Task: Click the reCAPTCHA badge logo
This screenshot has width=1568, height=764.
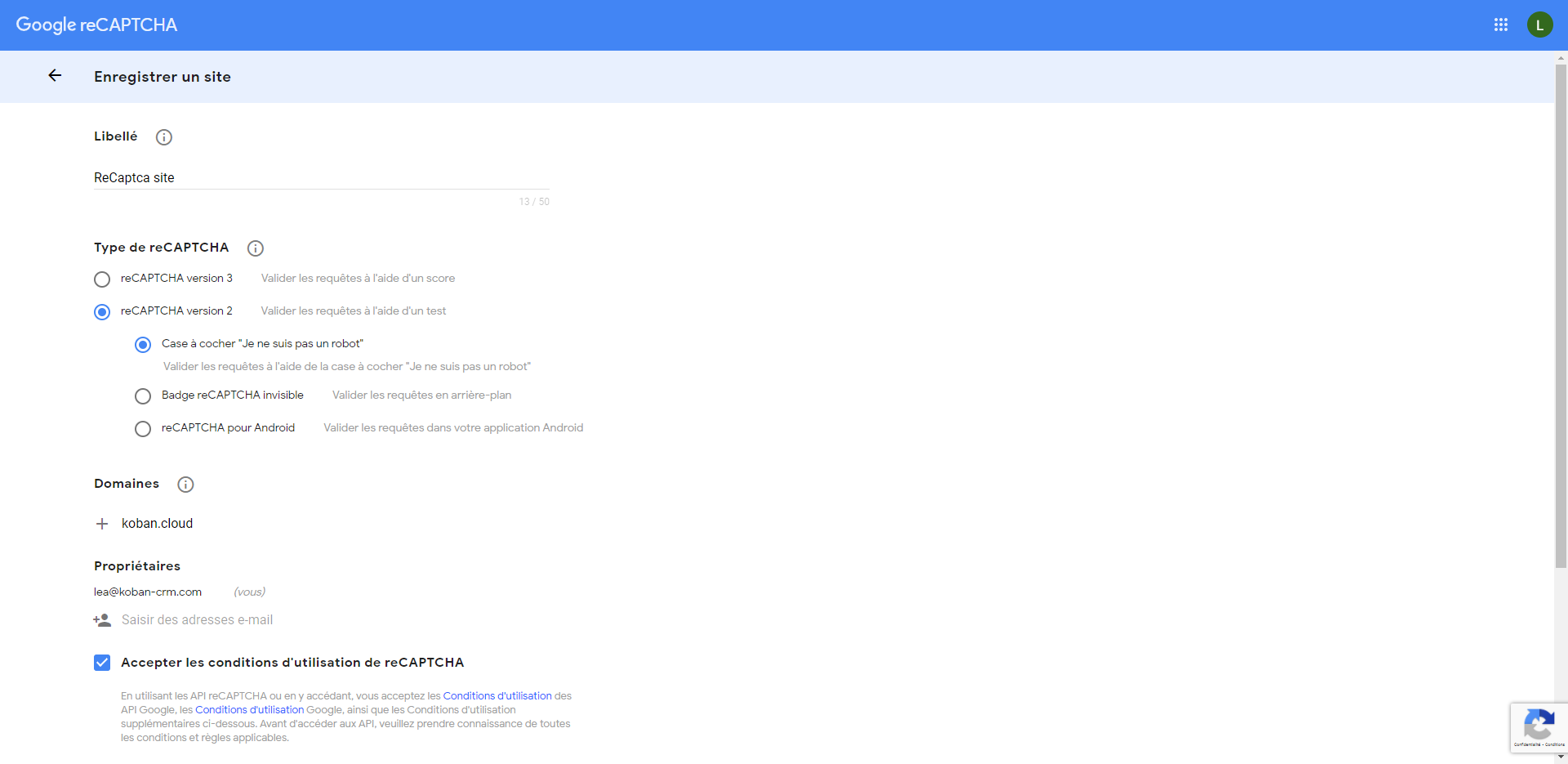Action: pos(1539,724)
